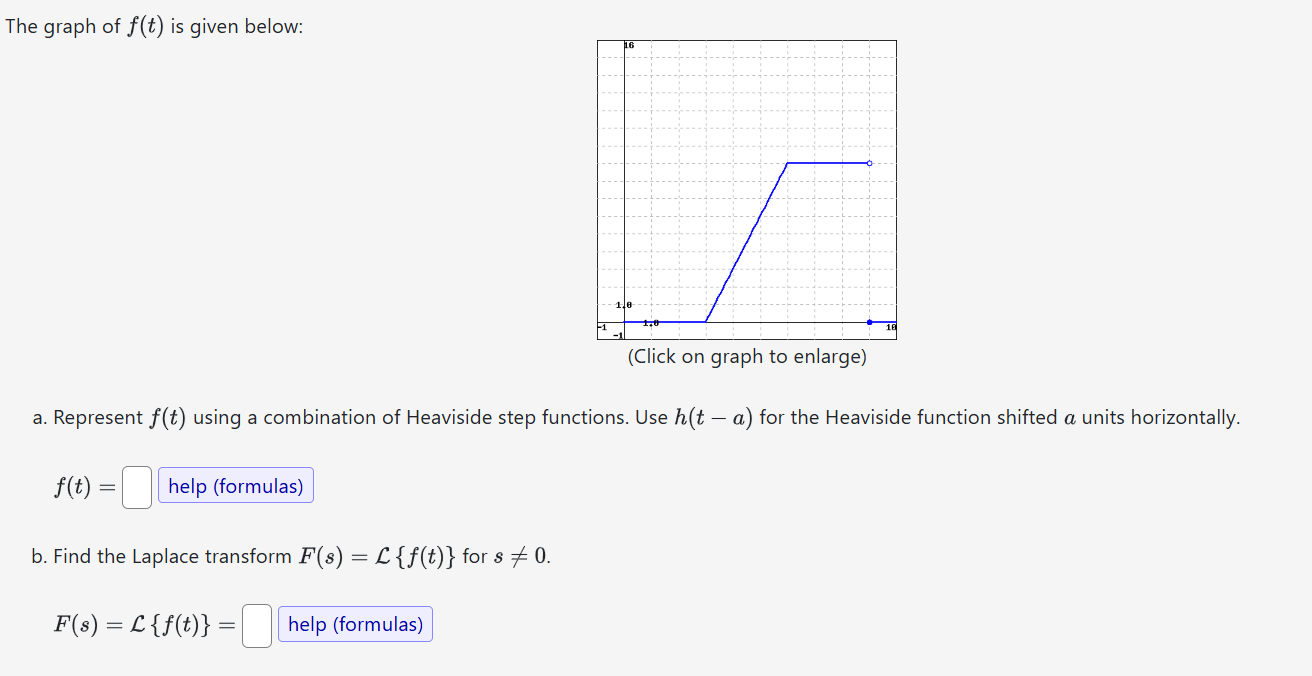Click the f(t) answer input box
Viewport: 1312px width, 676px height.
pyautogui.click(x=137, y=486)
